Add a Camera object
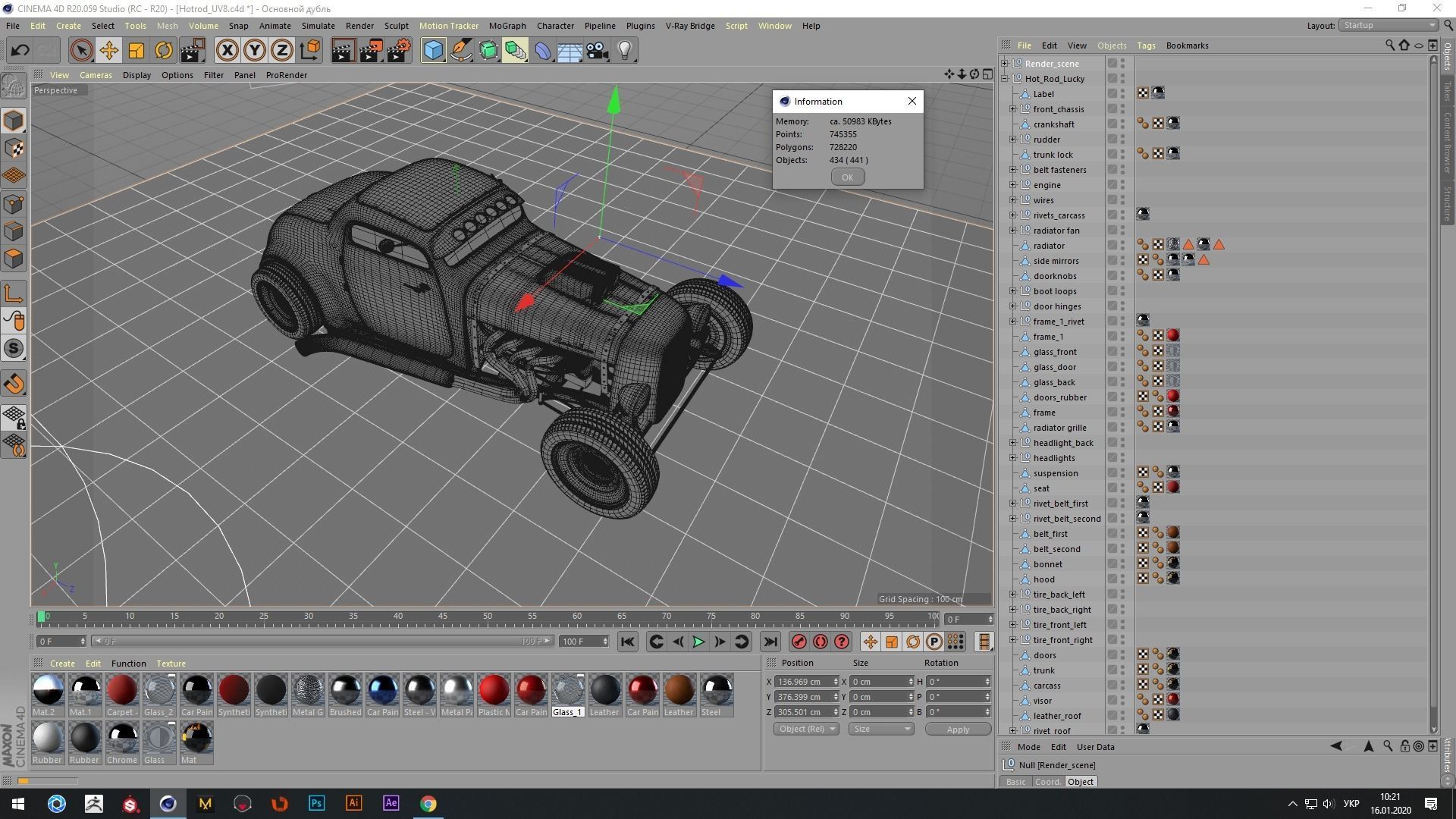The image size is (1456, 819). tap(598, 51)
